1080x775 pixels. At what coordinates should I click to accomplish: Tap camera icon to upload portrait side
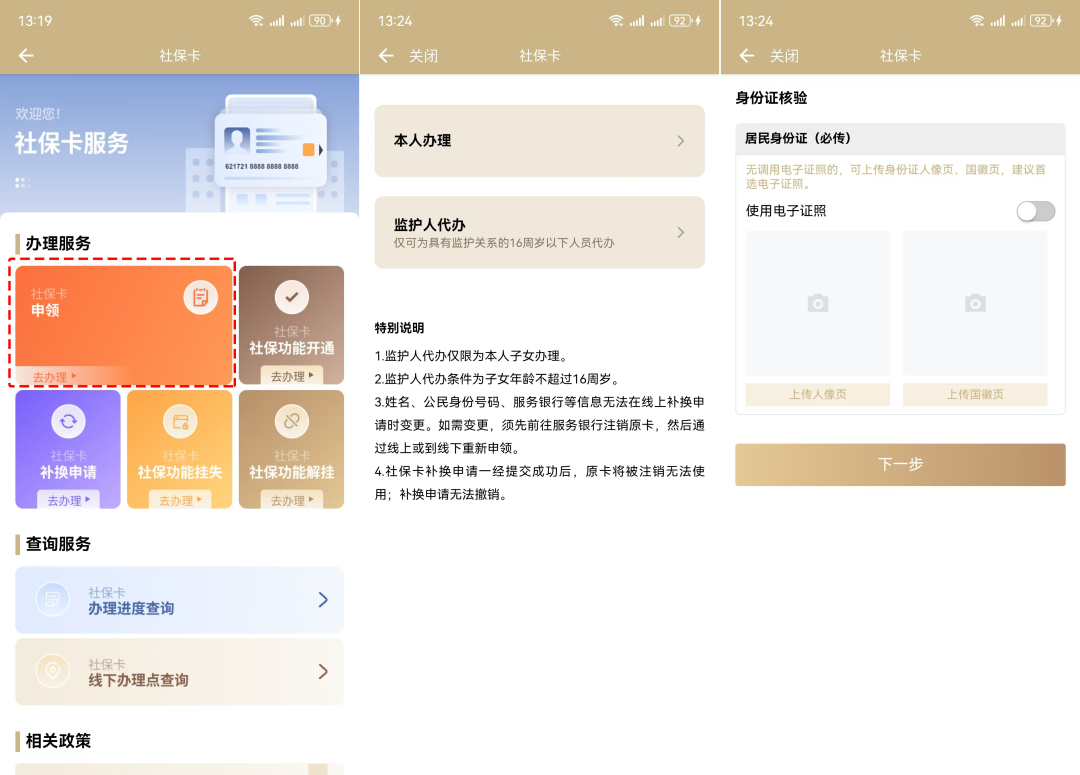pos(817,303)
